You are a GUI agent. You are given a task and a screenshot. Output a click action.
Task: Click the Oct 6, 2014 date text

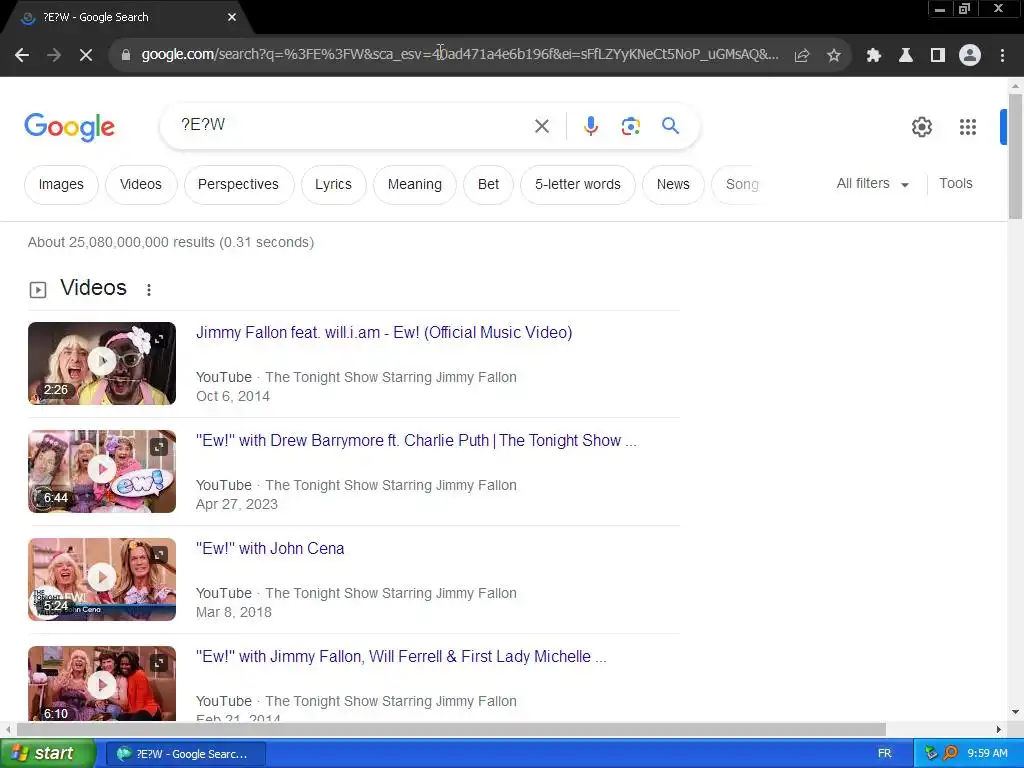click(x=233, y=396)
